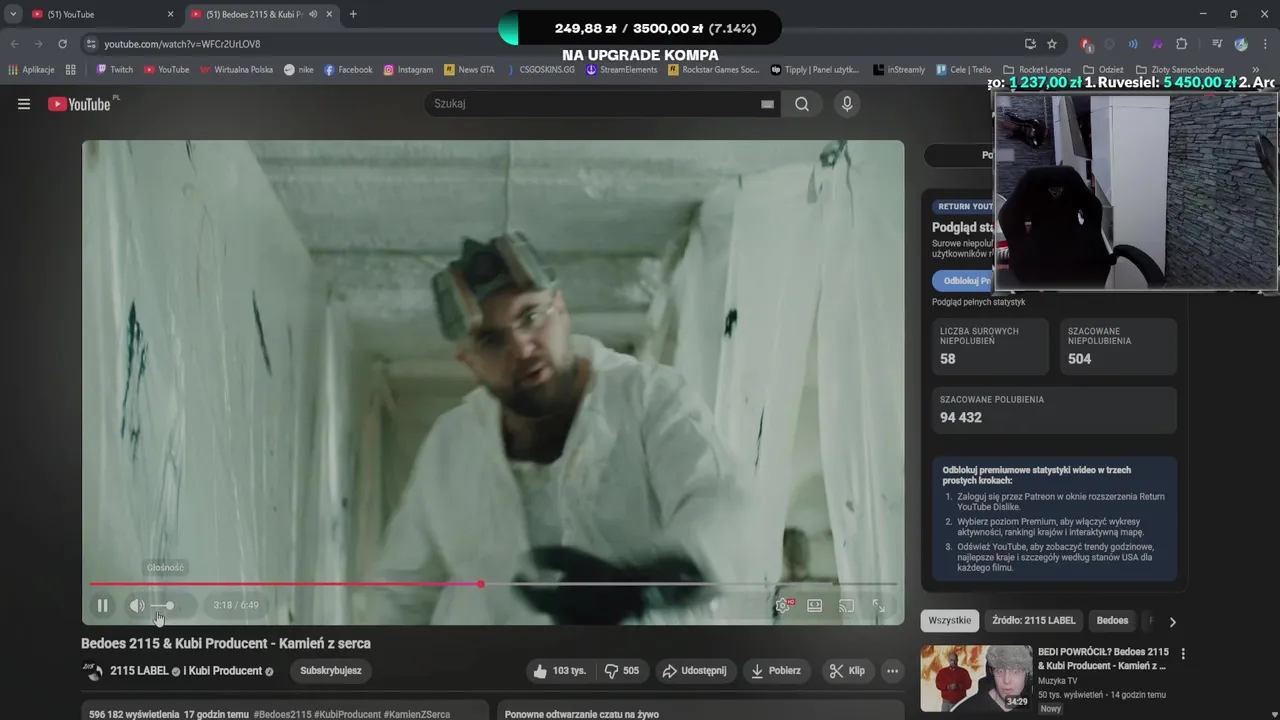The image size is (1280, 720).
Task: Open the cast to device icon
Action: (846, 605)
